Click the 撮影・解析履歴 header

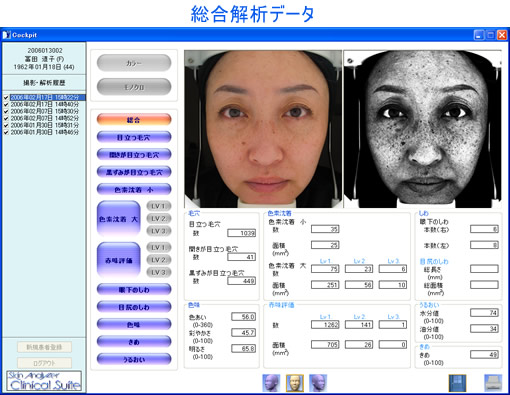44,83
